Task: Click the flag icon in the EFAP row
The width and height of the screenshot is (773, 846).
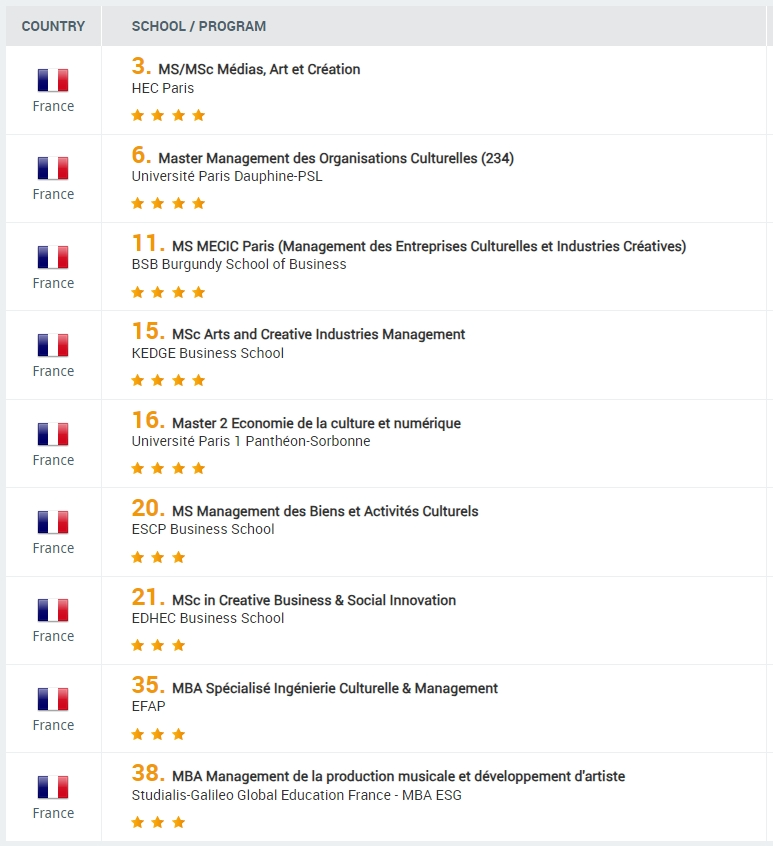Action: pos(53,699)
